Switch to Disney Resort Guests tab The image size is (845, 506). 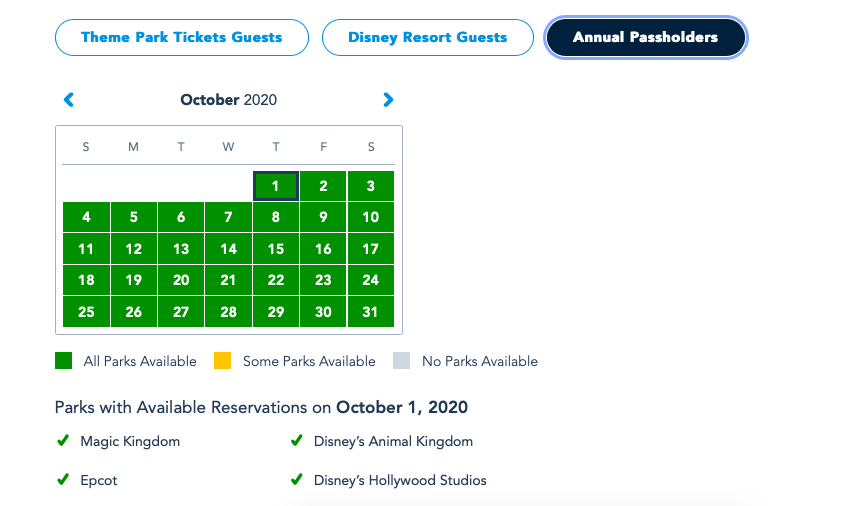[x=427, y=38]
